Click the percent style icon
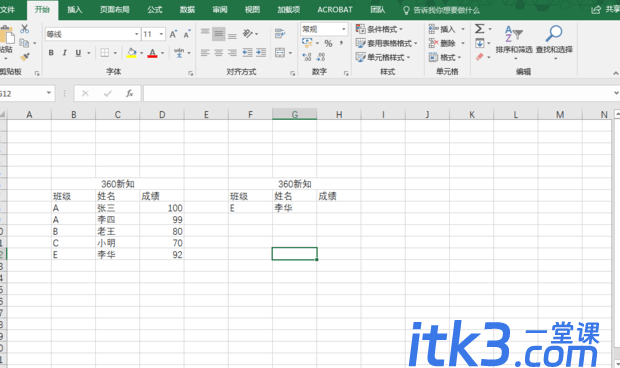620x368 pixels. [x=328, y=43]
